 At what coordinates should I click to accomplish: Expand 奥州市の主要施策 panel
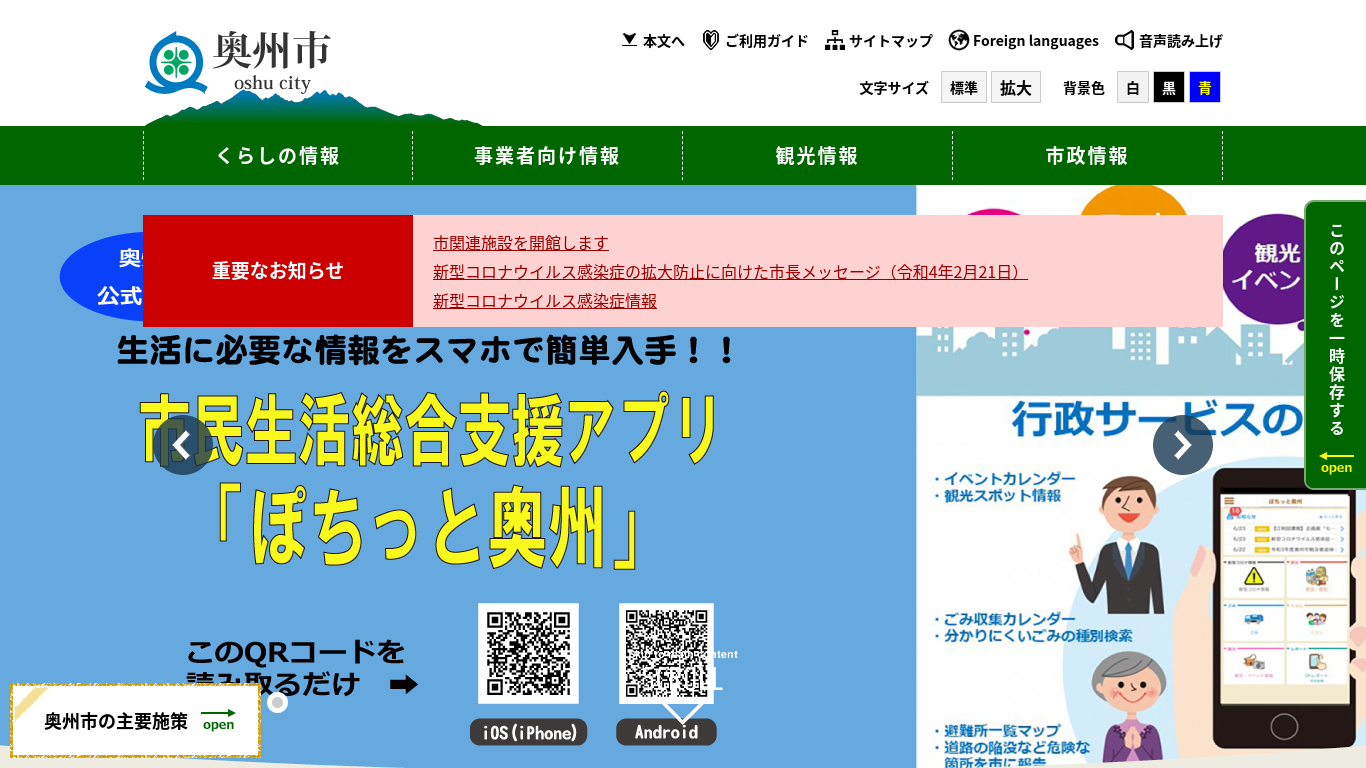(136, 721)
